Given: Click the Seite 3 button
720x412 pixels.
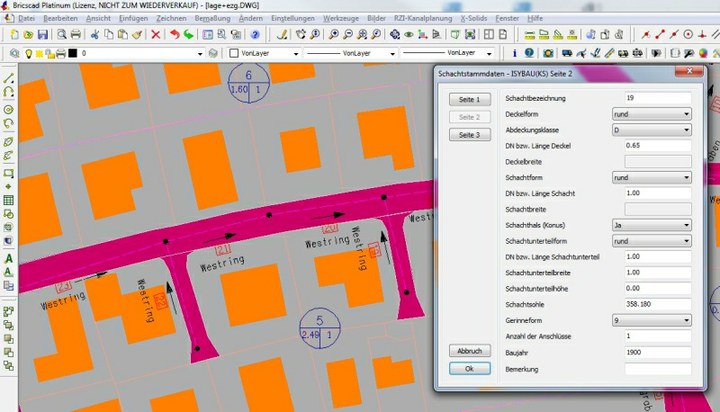Looking at the screenshot, I should tap(469, 134).
